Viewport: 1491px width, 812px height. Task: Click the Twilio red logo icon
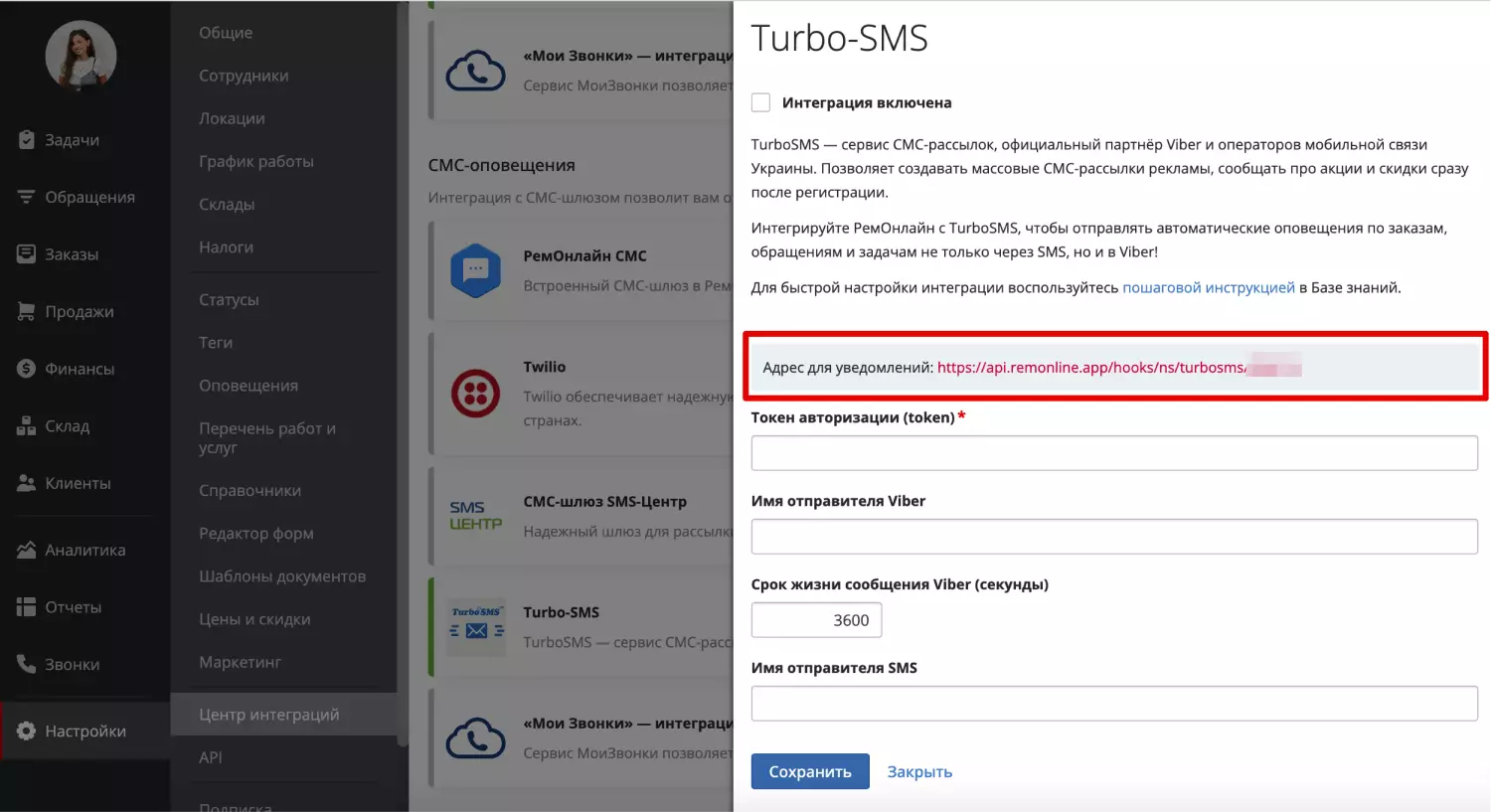coord(475,393)
